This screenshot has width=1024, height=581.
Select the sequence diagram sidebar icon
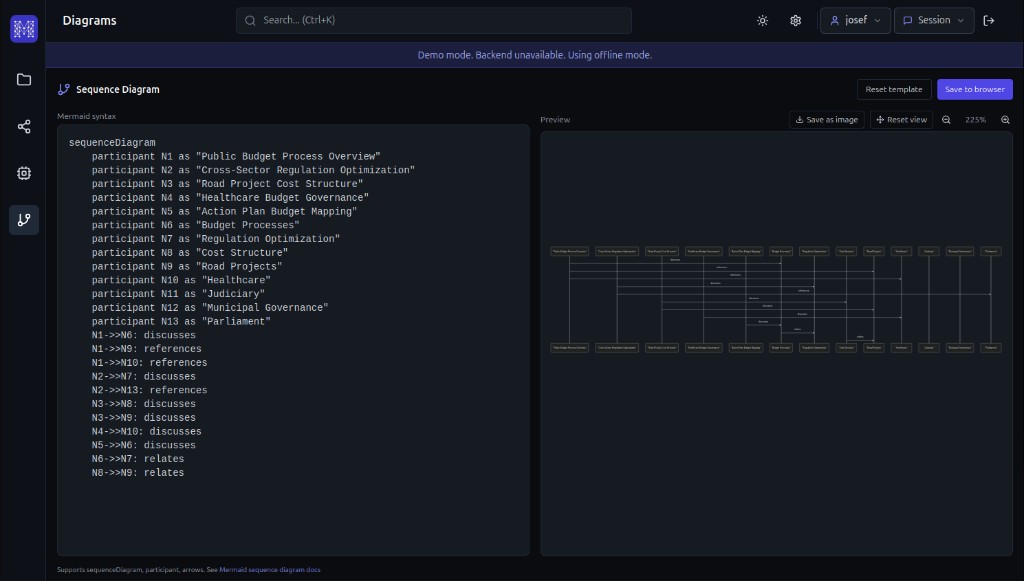[22, 220]
